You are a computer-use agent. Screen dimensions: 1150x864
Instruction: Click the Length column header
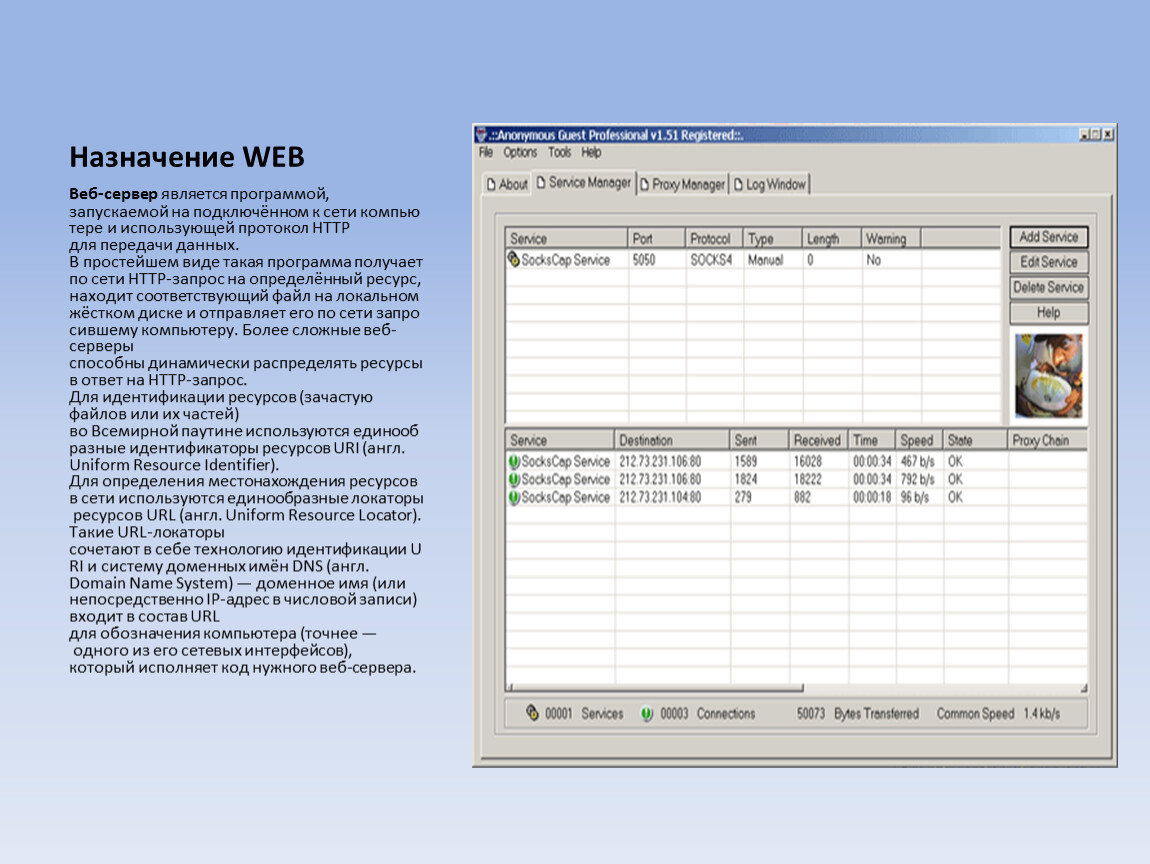click(x=832, y=238)
